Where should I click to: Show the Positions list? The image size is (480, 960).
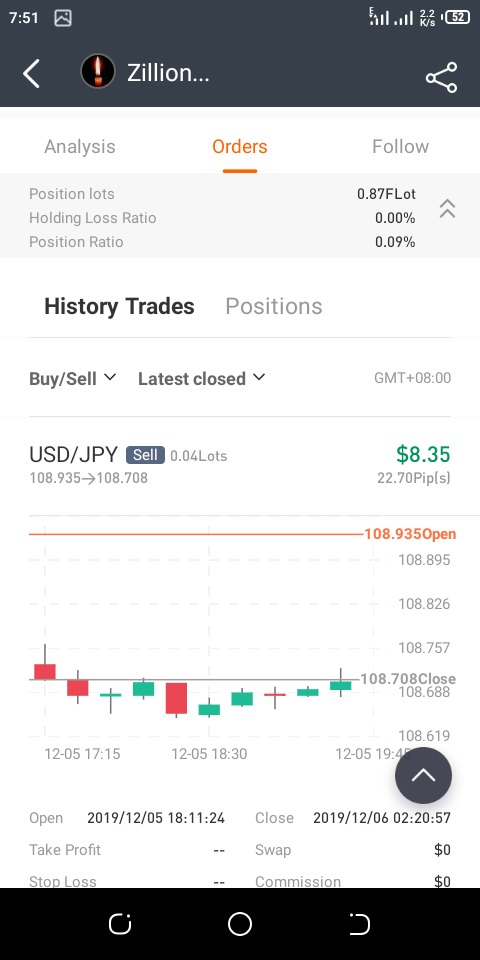pos(274,306)
